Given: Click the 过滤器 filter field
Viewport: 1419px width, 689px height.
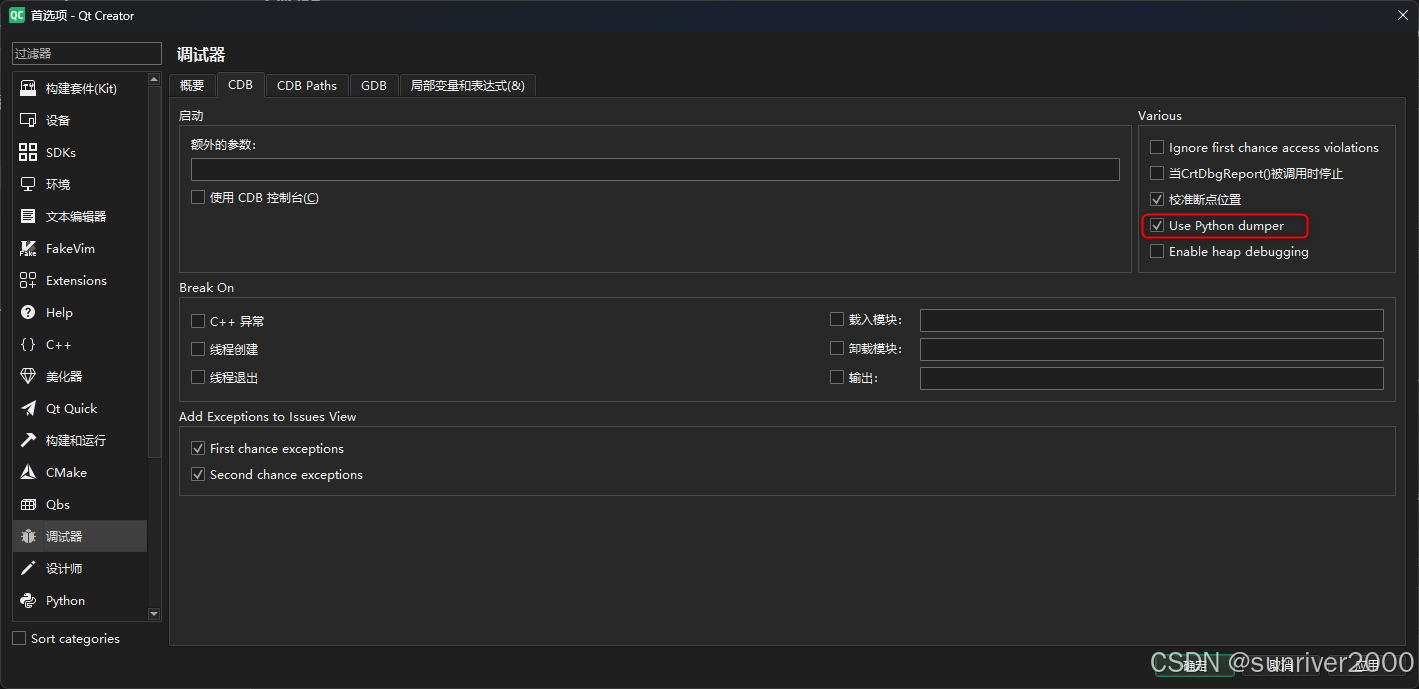Looking at the screenshot, I should pyautogui.click(x=87, y=53).
